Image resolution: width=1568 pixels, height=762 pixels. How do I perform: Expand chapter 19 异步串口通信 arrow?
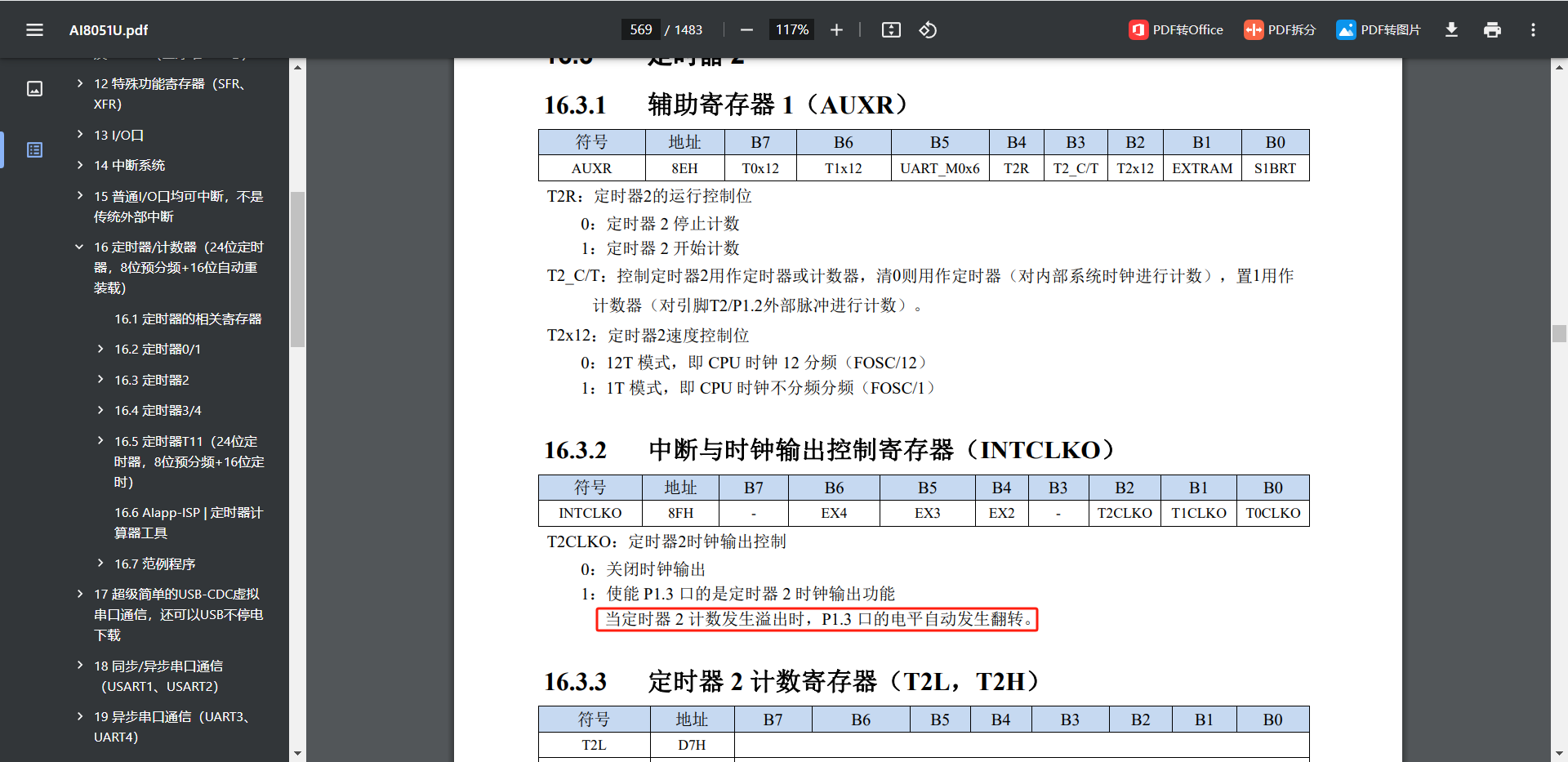(x=79, y=716)
